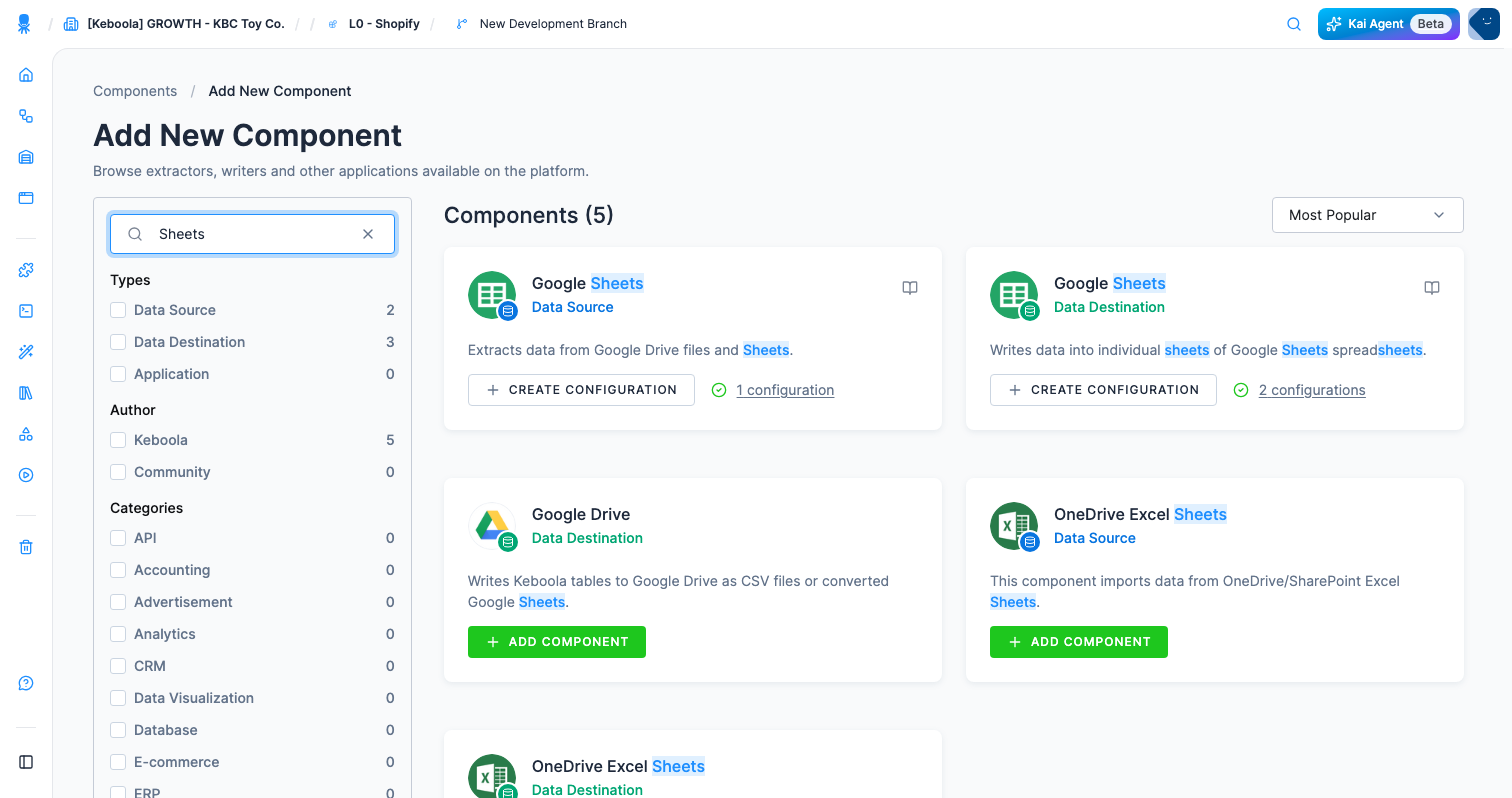
Task: Collapse the left sidebar panel icon
Action: pyautogui.click(x=26, y=762)
